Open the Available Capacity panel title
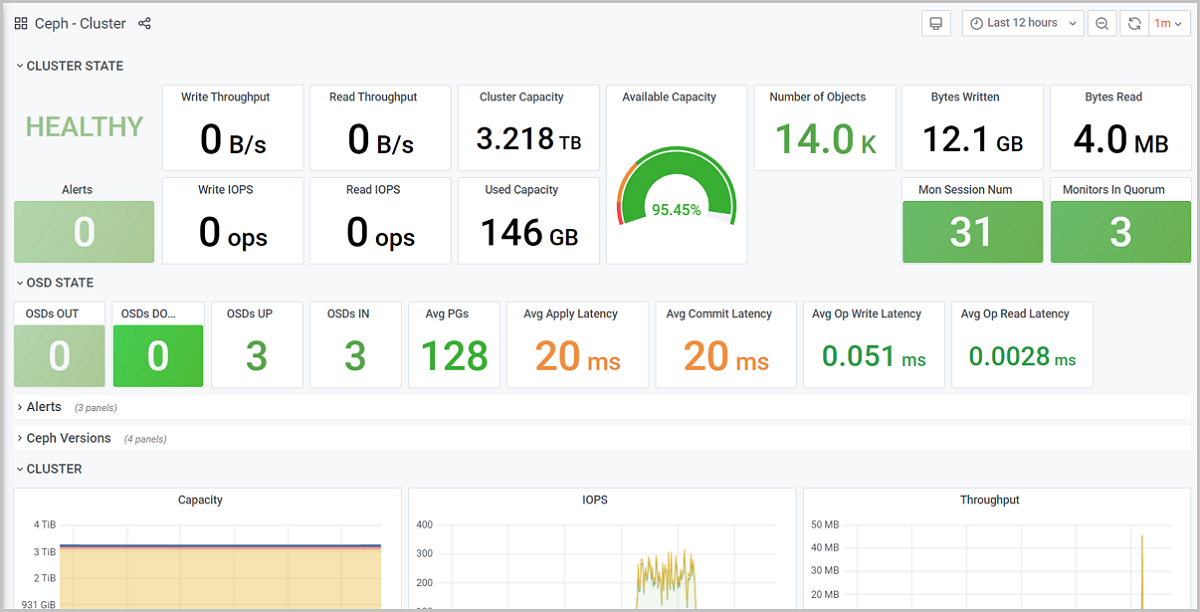The image size is (1200, 612). [669, 97]
